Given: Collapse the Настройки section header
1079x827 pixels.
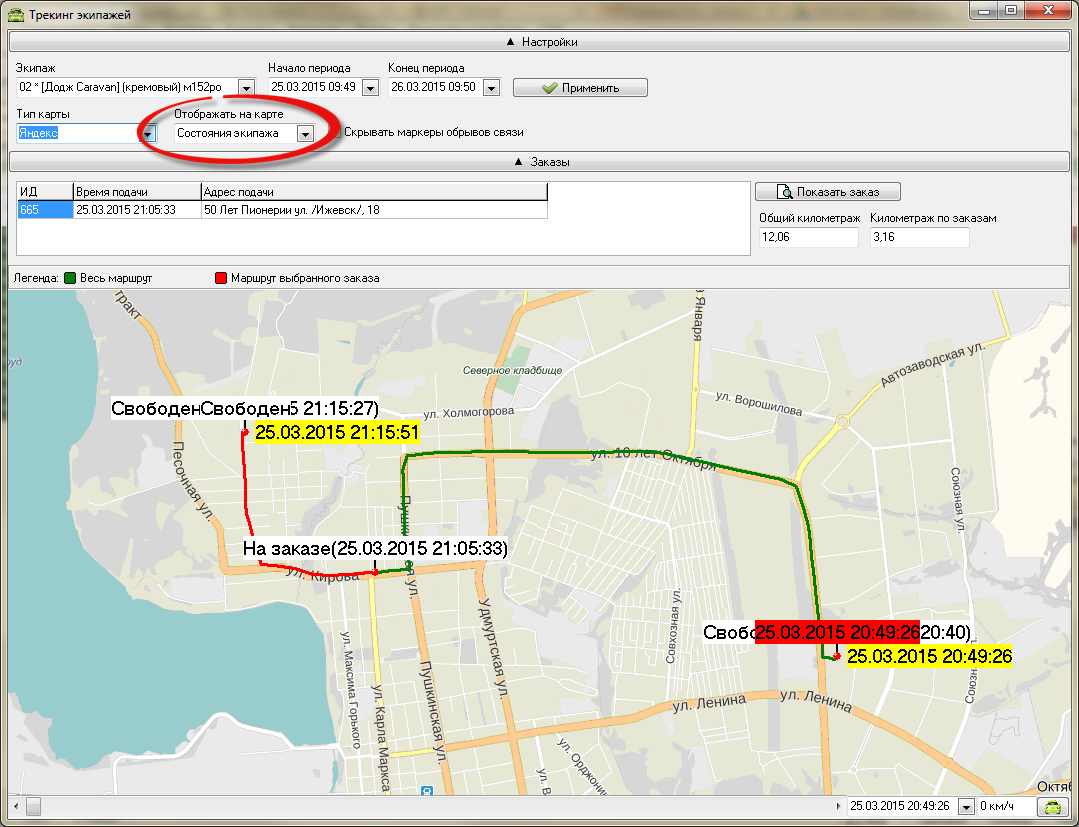Looking at the screenshot, I should (541, 42).
